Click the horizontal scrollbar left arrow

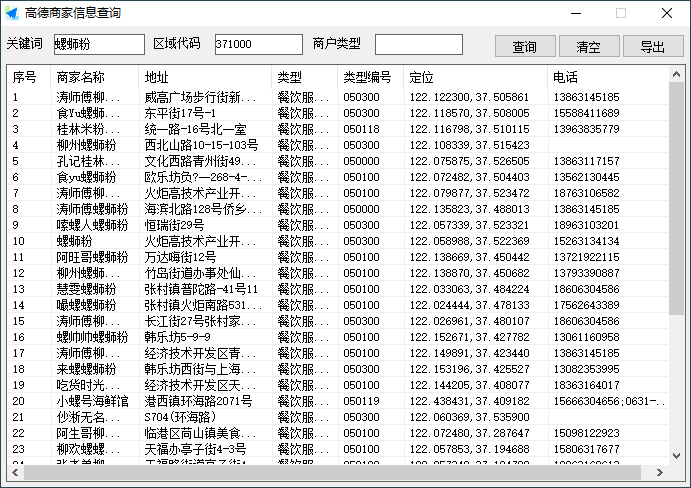coord(14,472)
